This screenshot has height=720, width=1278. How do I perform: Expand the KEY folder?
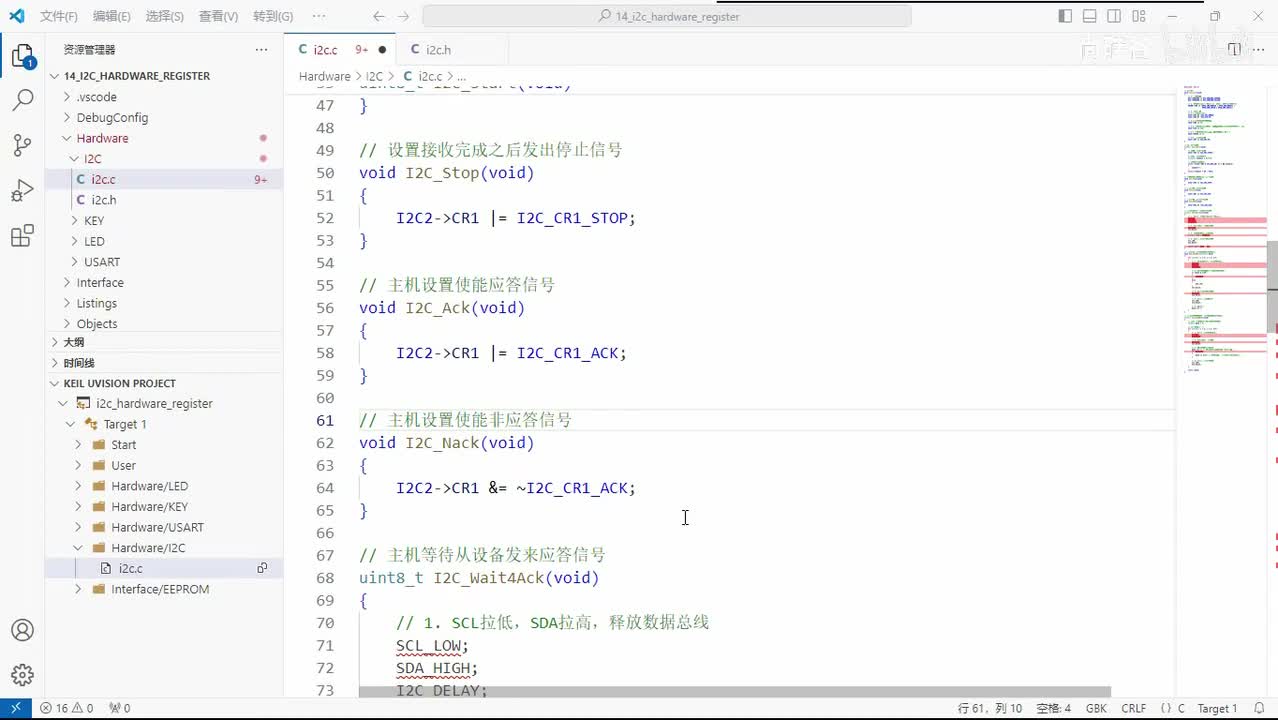tap(94, 221)
